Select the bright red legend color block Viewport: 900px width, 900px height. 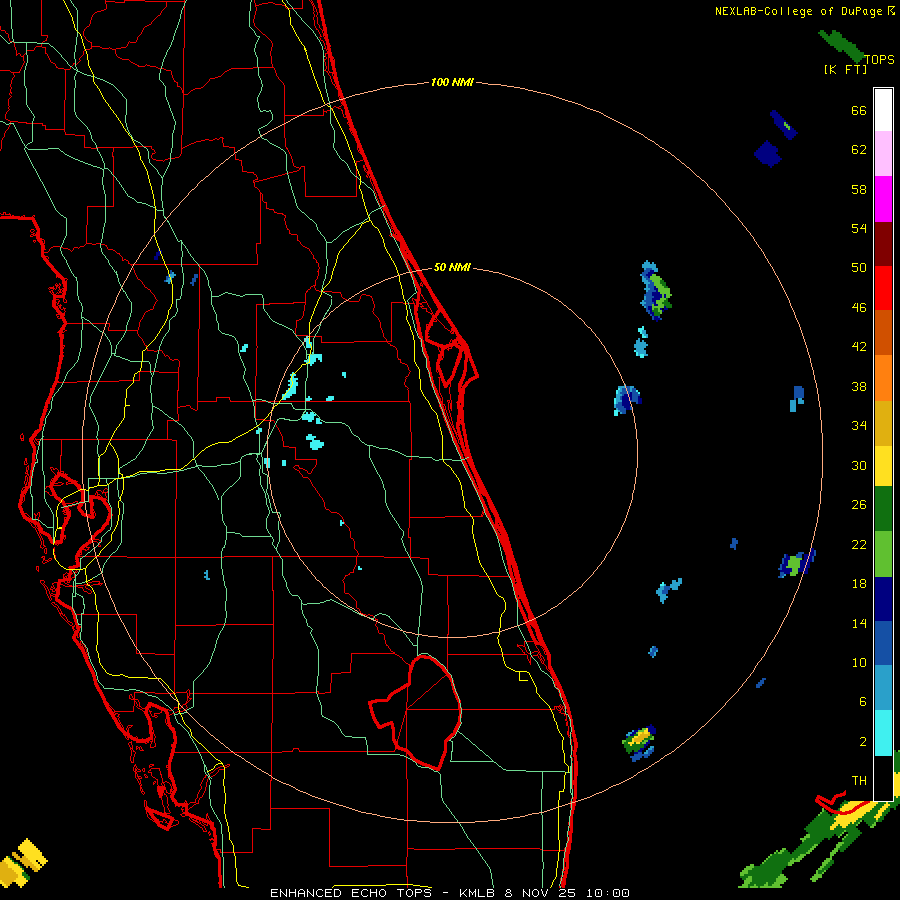pyautogui.click(x=883, y=288)
